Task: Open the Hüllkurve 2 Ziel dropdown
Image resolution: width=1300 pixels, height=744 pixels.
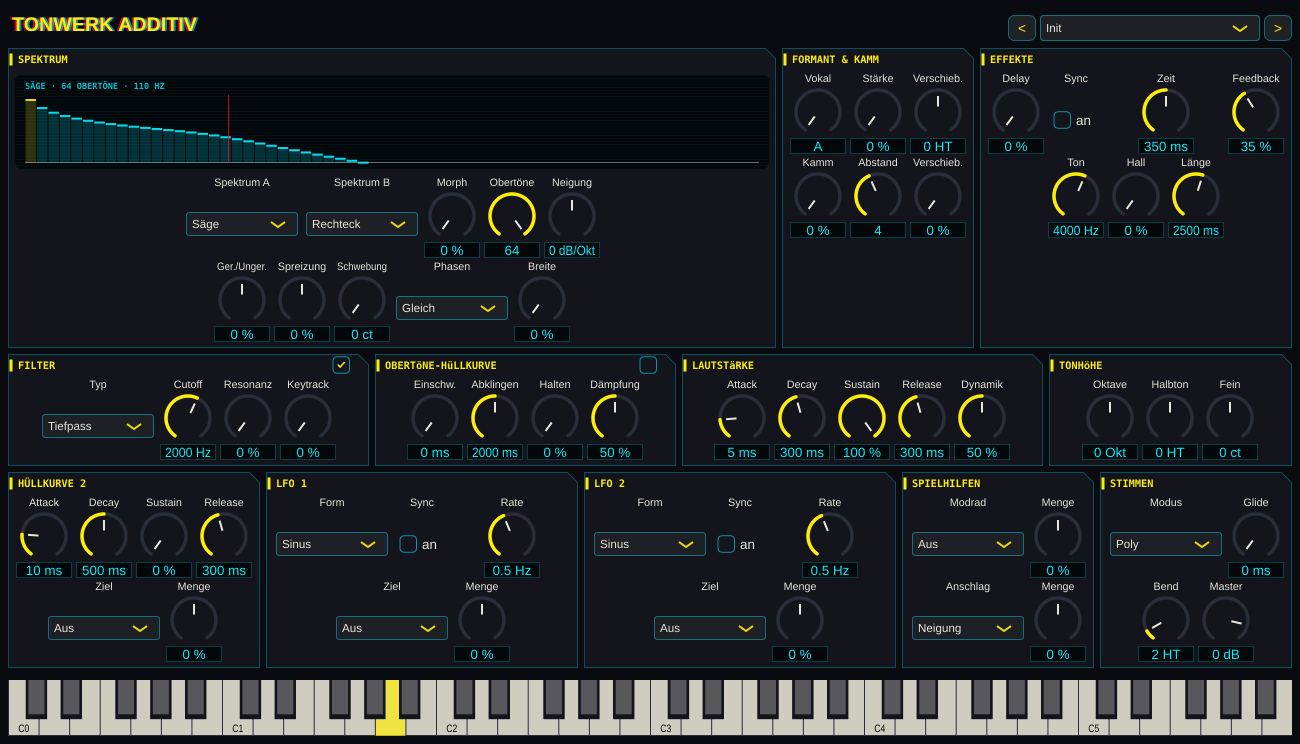Action: pyautogui.click(x=104, y=628)
